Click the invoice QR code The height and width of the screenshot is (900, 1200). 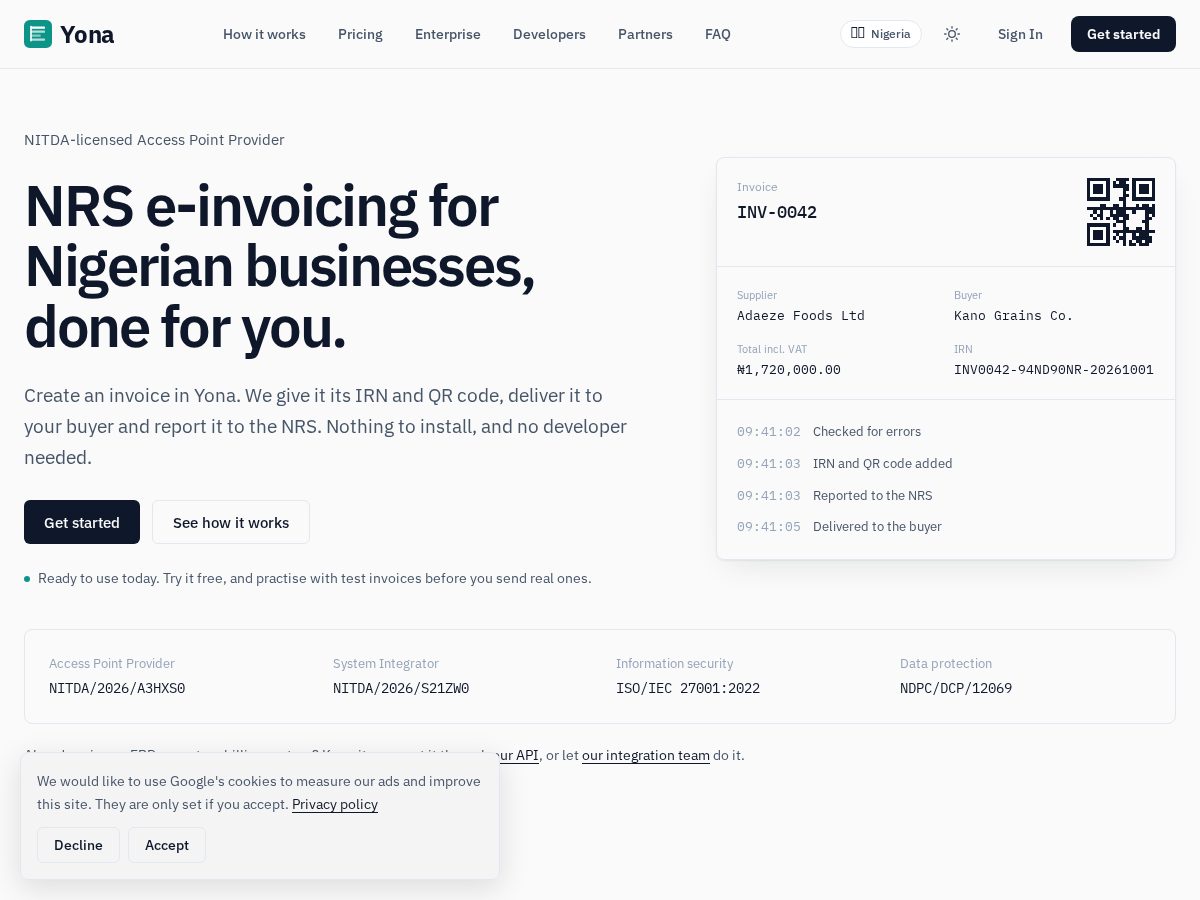1121,212
